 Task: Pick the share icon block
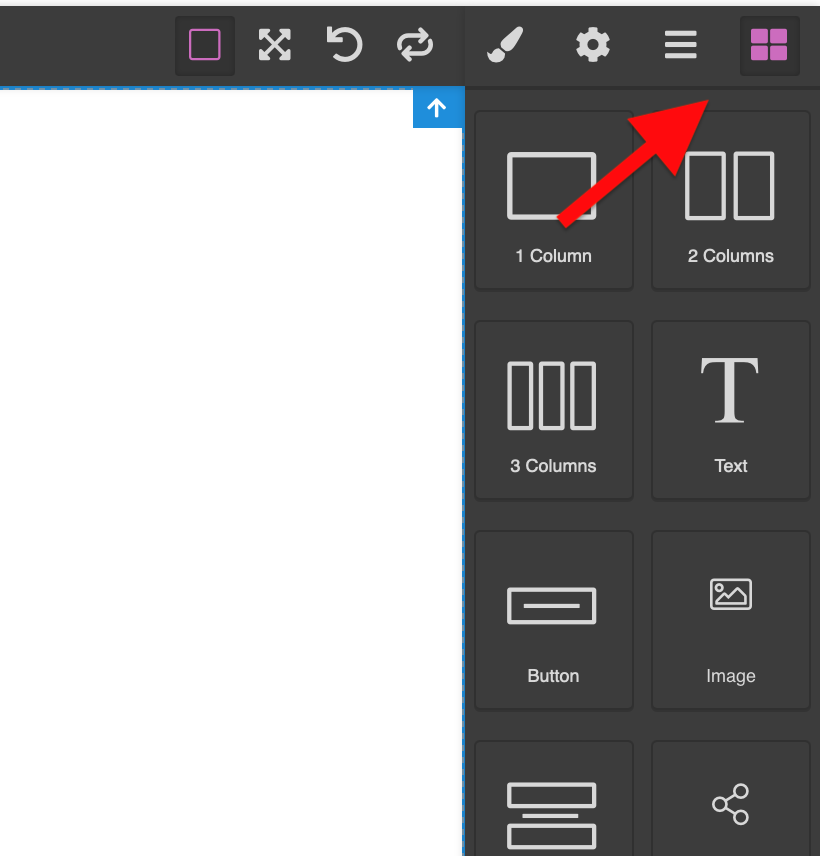pos(730,799)
